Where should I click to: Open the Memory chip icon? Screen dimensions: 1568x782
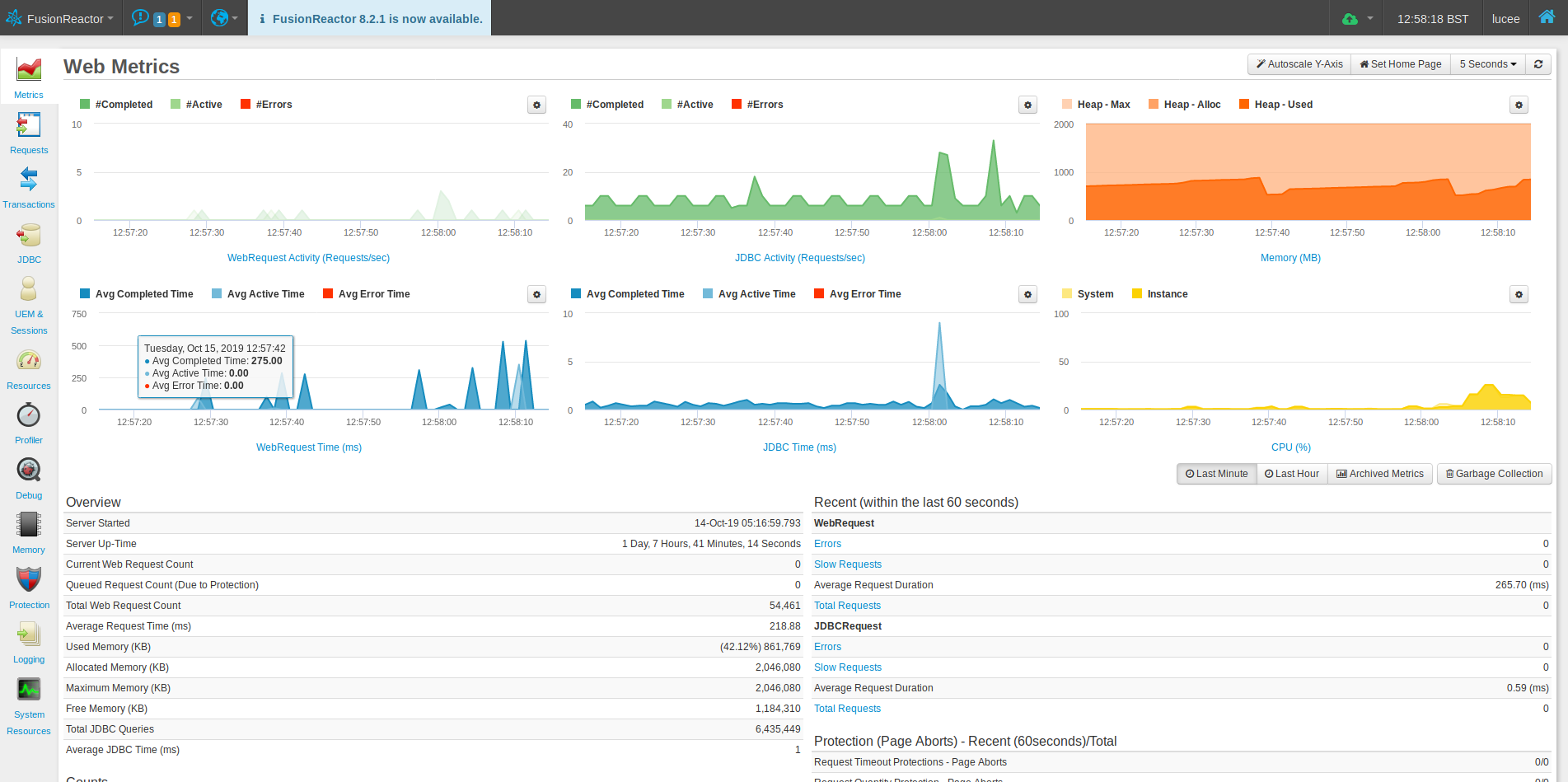(29, 525)
